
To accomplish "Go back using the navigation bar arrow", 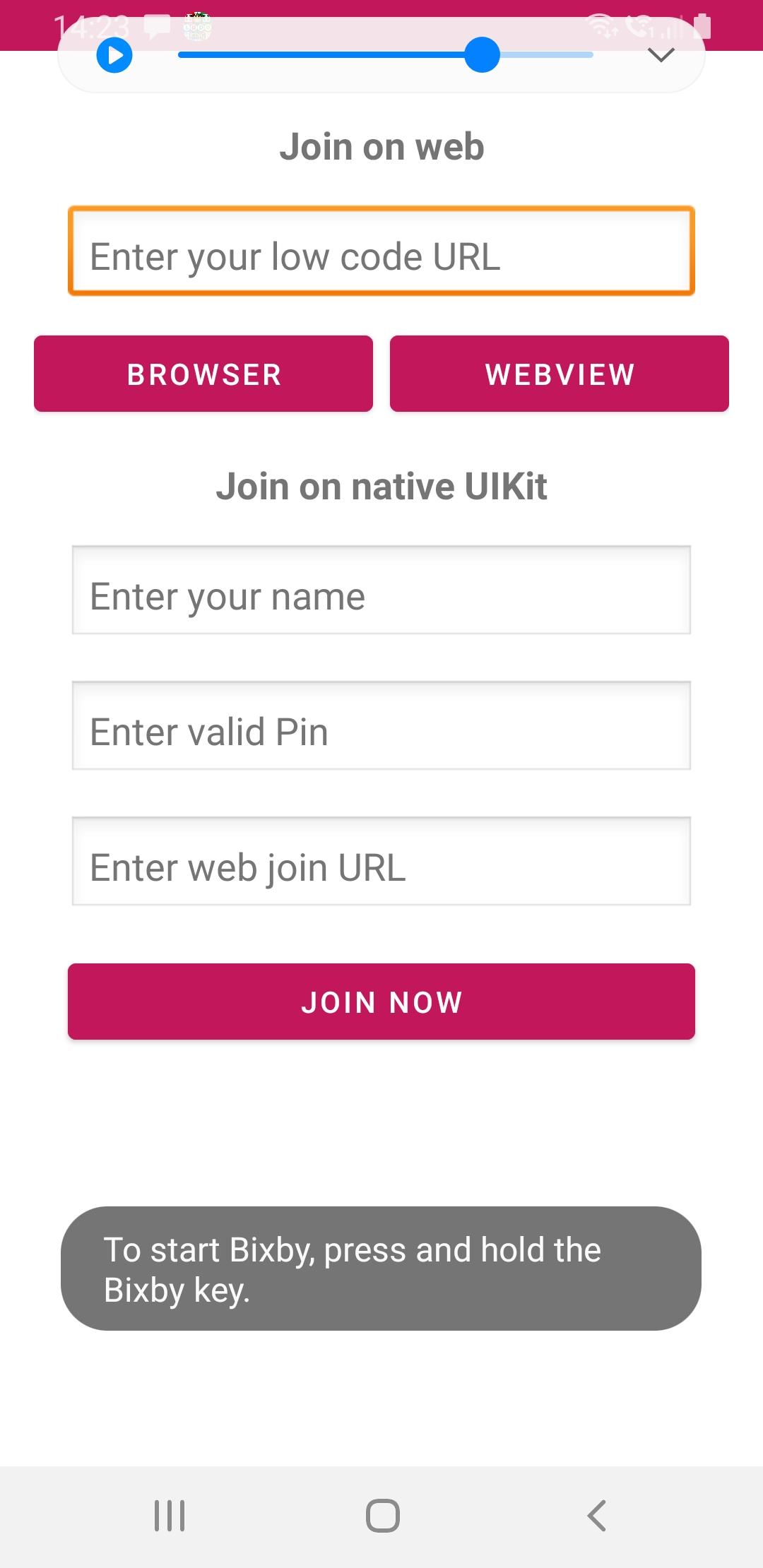I will click(x=597, y=1516).
